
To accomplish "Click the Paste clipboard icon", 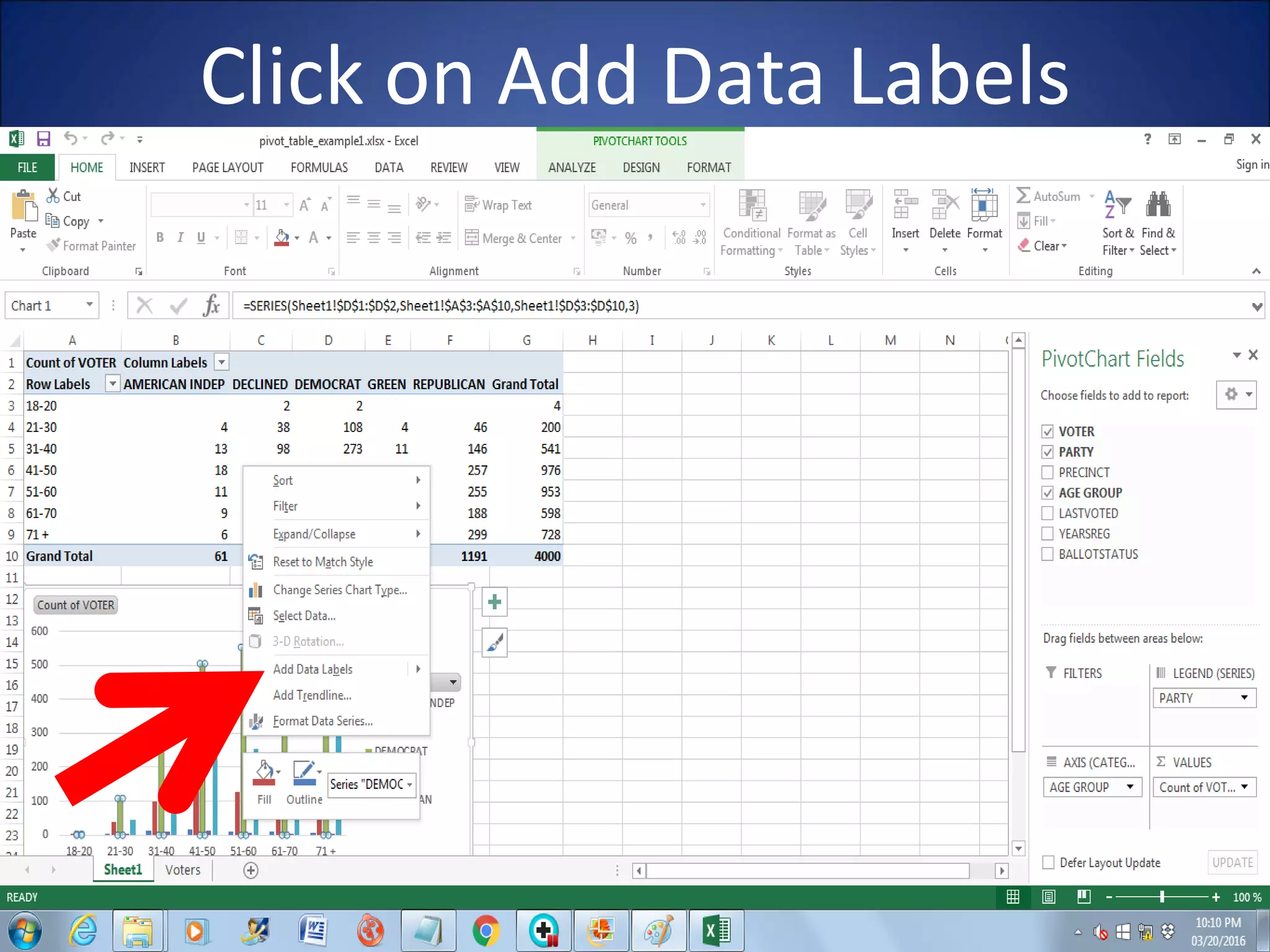I will click(24, 207).
